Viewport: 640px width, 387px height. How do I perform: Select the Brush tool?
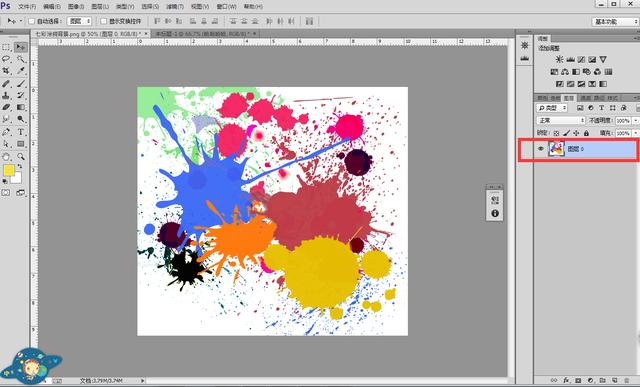click(20, 84)
